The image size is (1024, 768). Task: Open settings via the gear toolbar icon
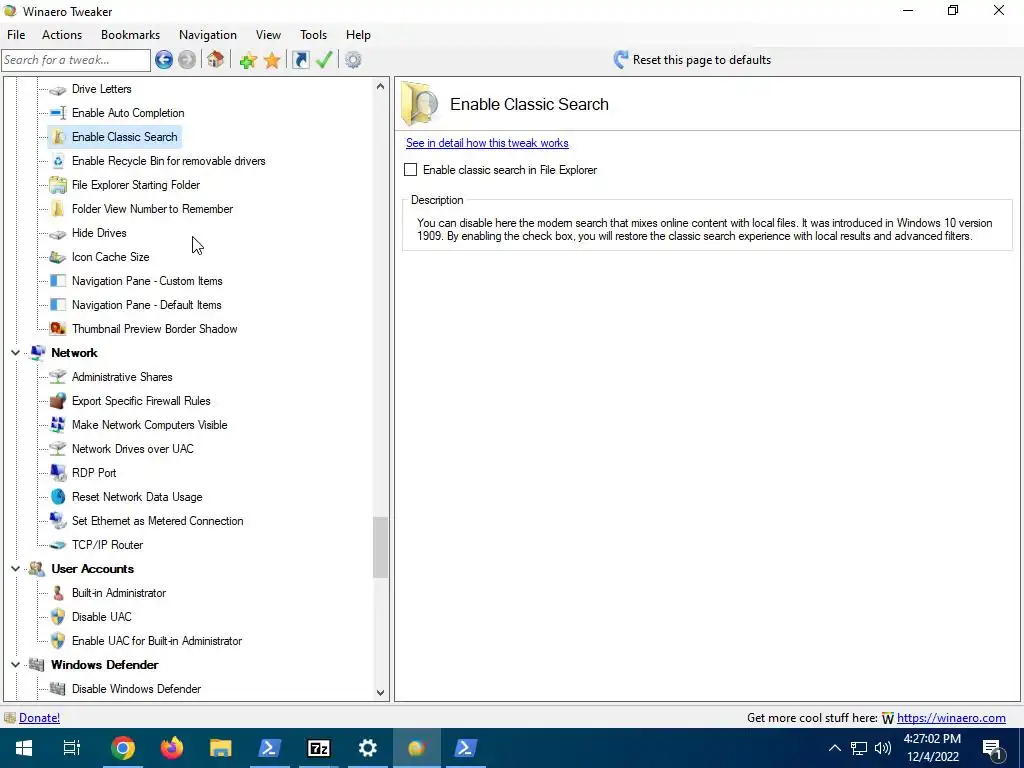tap(353, 60)
